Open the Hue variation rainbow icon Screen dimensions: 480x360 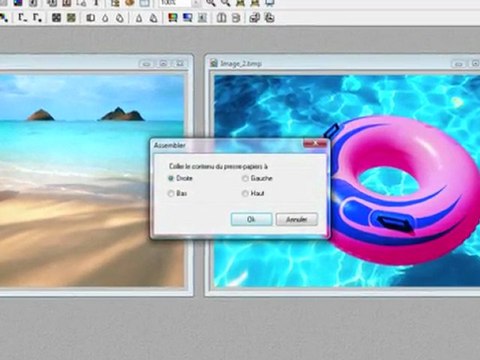click(x=172, y=18)
